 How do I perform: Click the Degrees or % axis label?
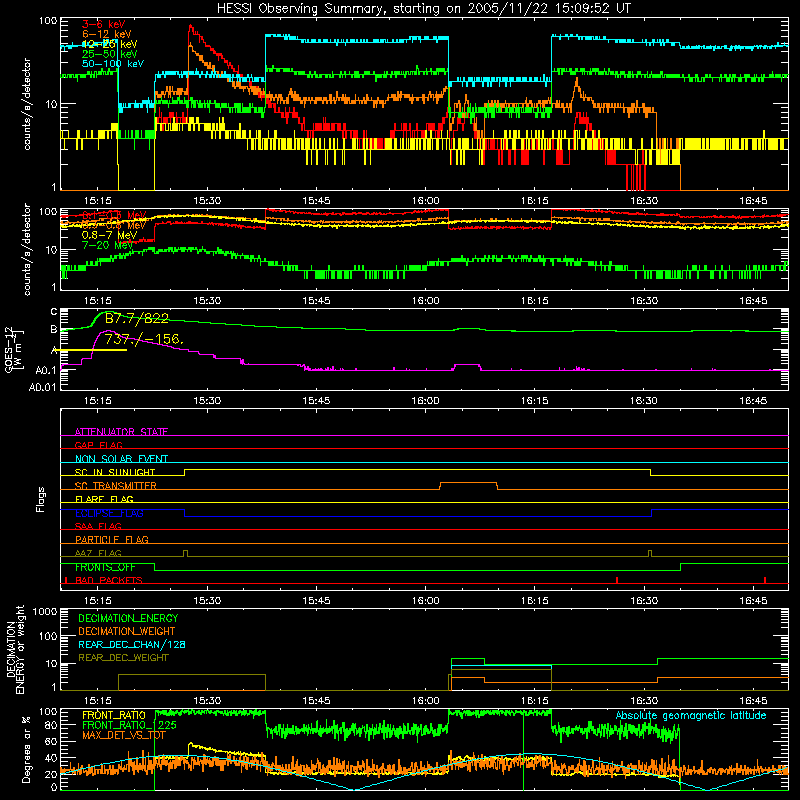click(x=26, y=750)
